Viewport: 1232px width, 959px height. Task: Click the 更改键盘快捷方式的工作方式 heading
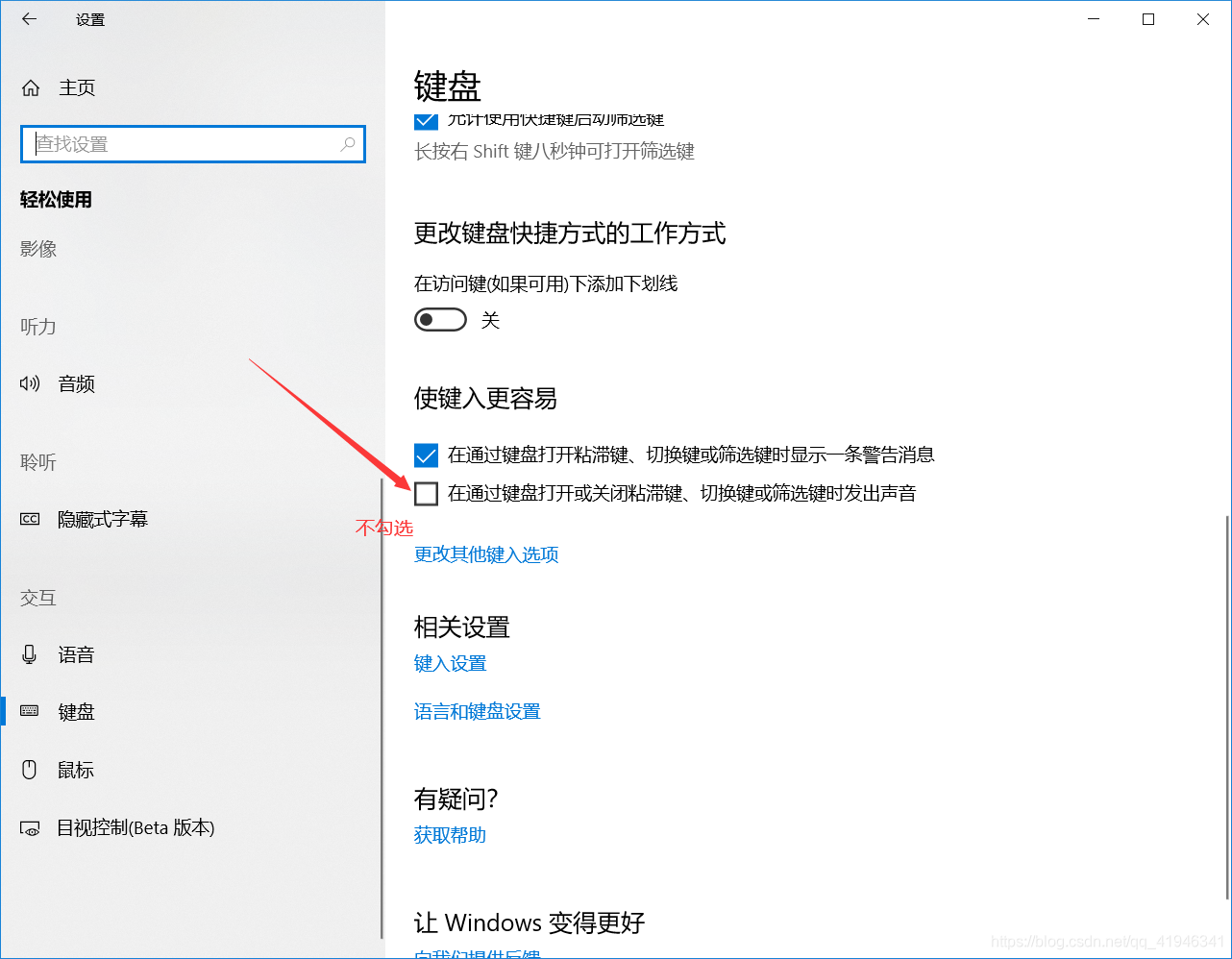pos(570,234)
